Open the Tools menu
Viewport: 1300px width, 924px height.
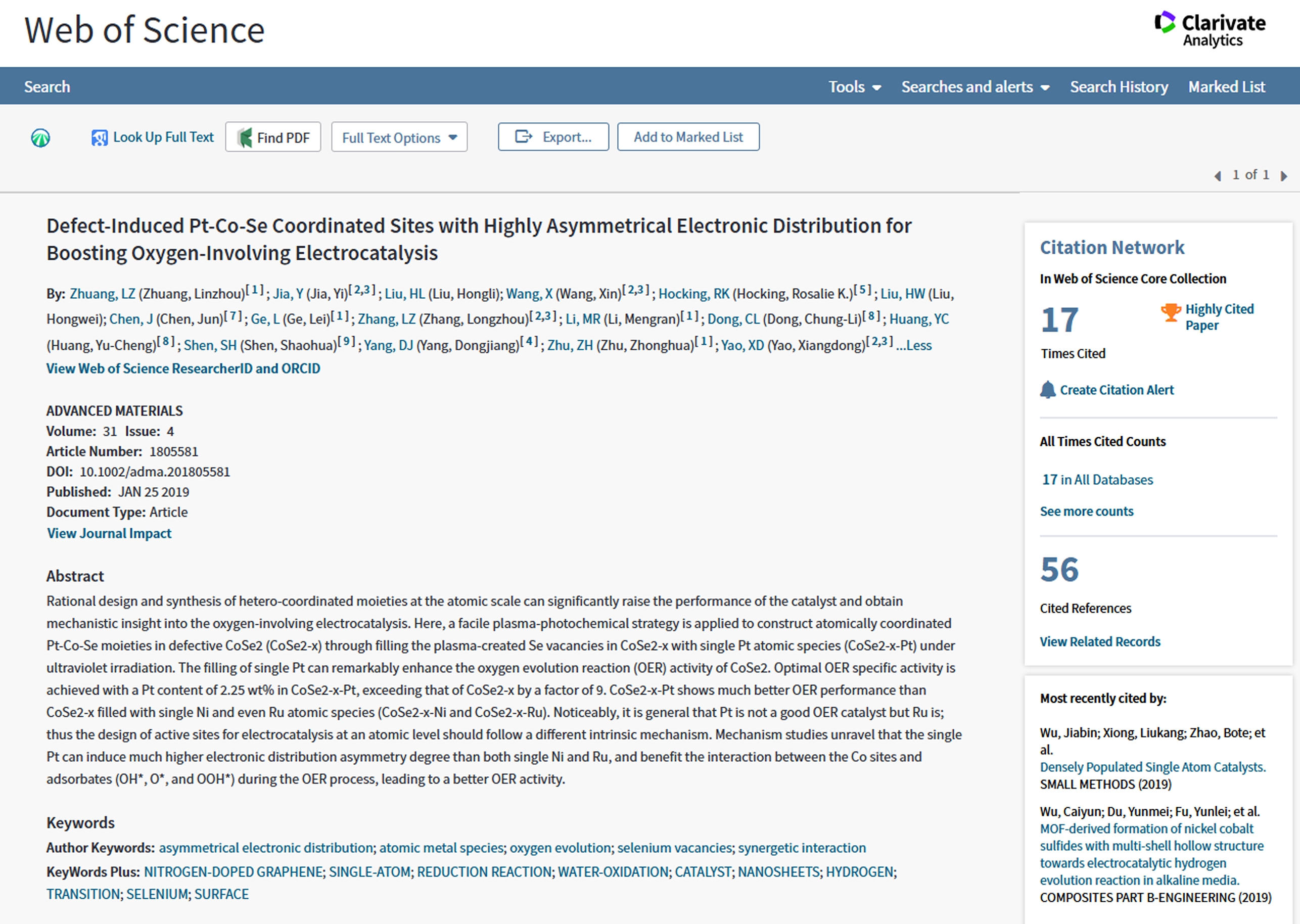pyautogui.click(x=855, y=86)
